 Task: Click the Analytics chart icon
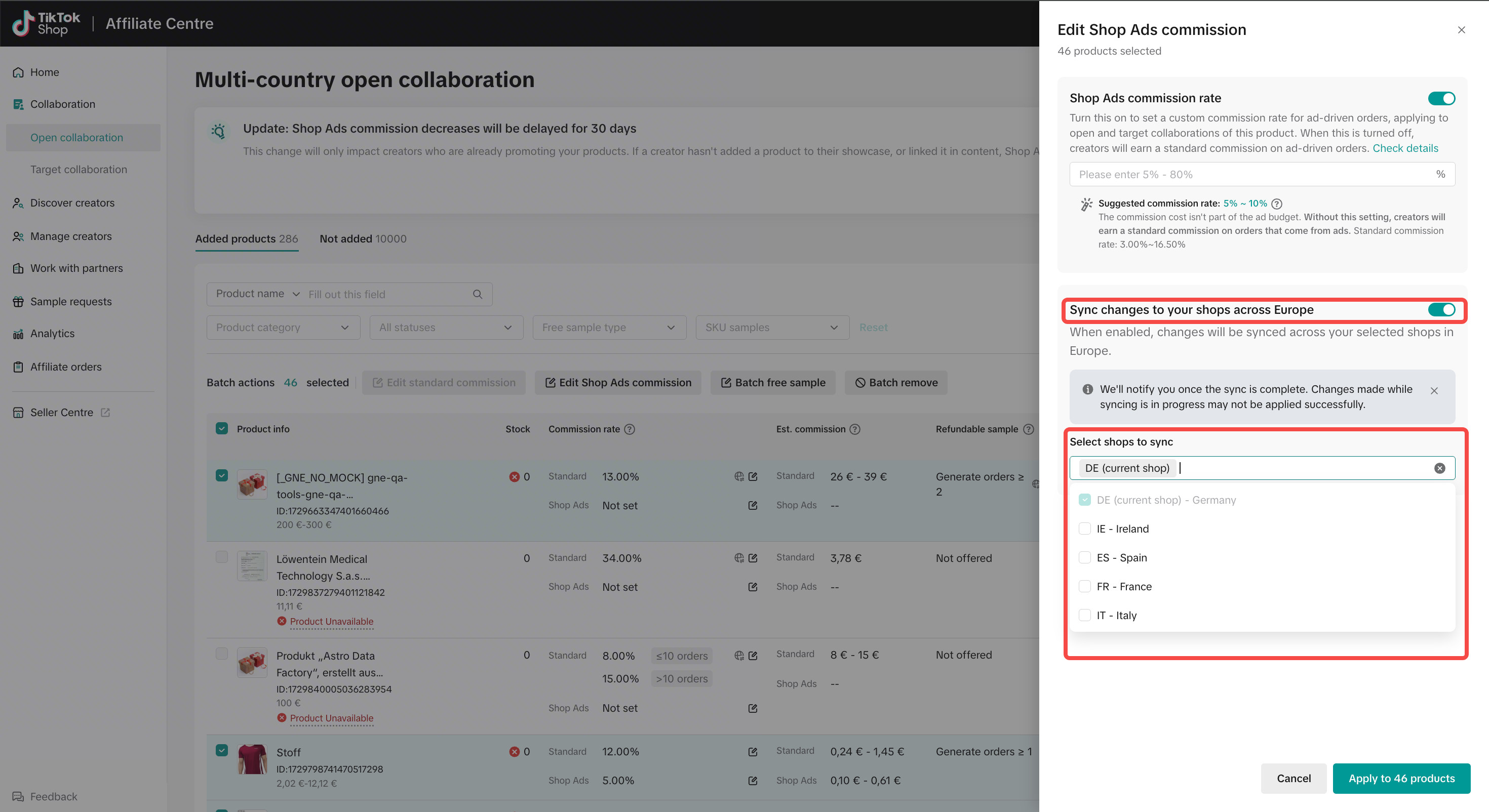[19, 334]
